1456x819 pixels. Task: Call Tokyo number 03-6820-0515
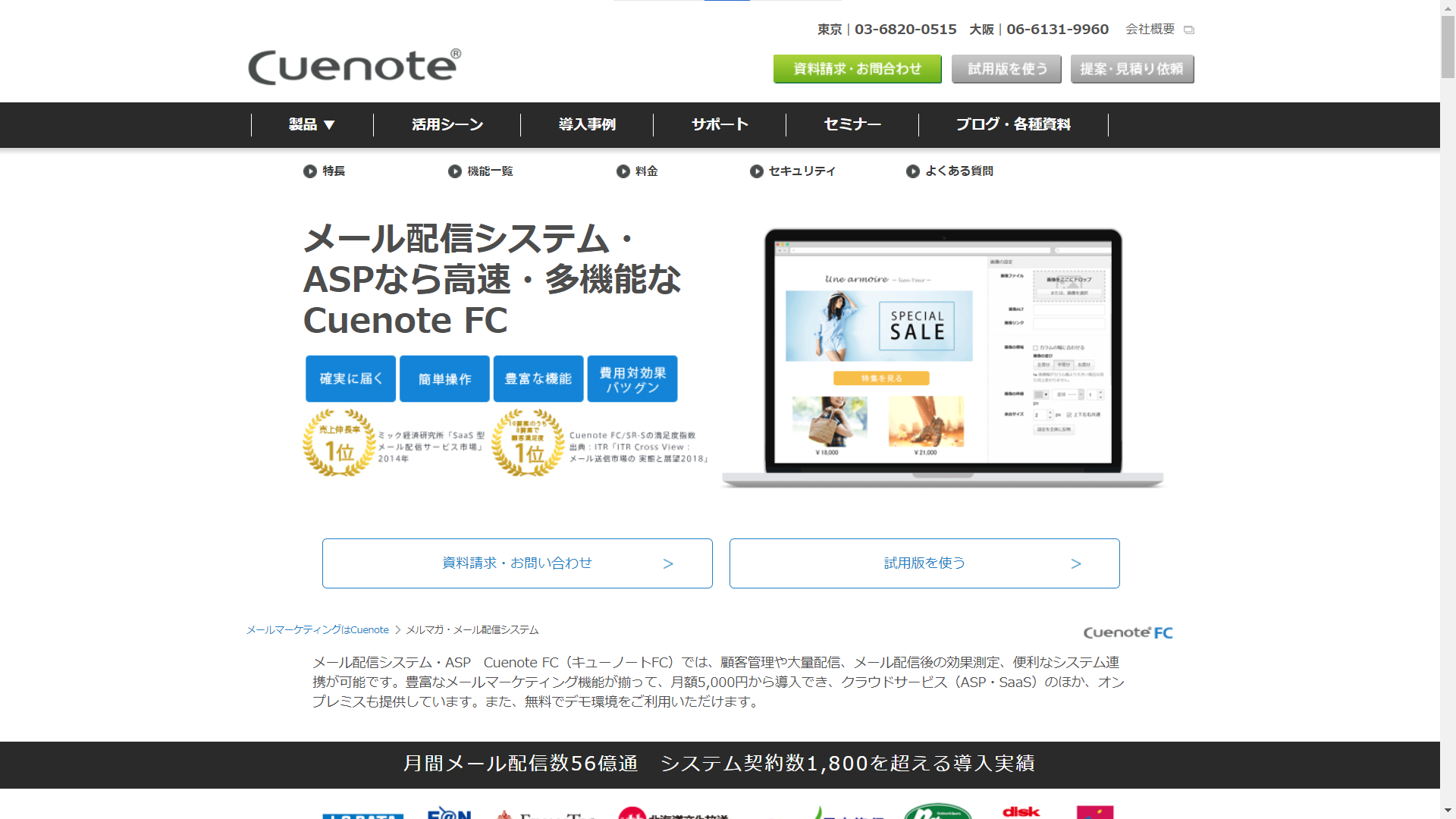(905, 29)
